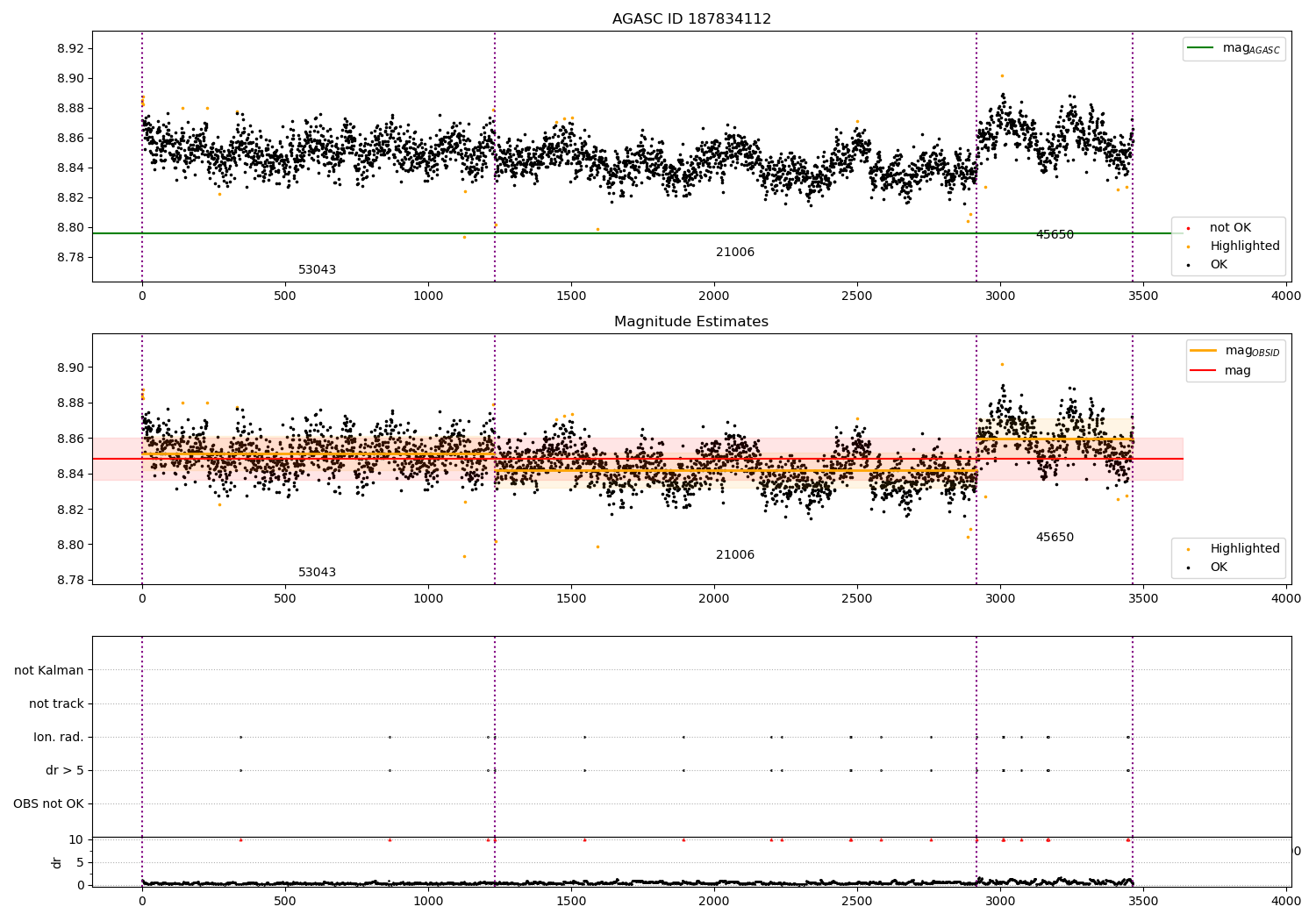Click the 53043 label in Magnitude Estimates plot
The height and width of the screenshot is (921, 1316).
click(x=317, y=572)
